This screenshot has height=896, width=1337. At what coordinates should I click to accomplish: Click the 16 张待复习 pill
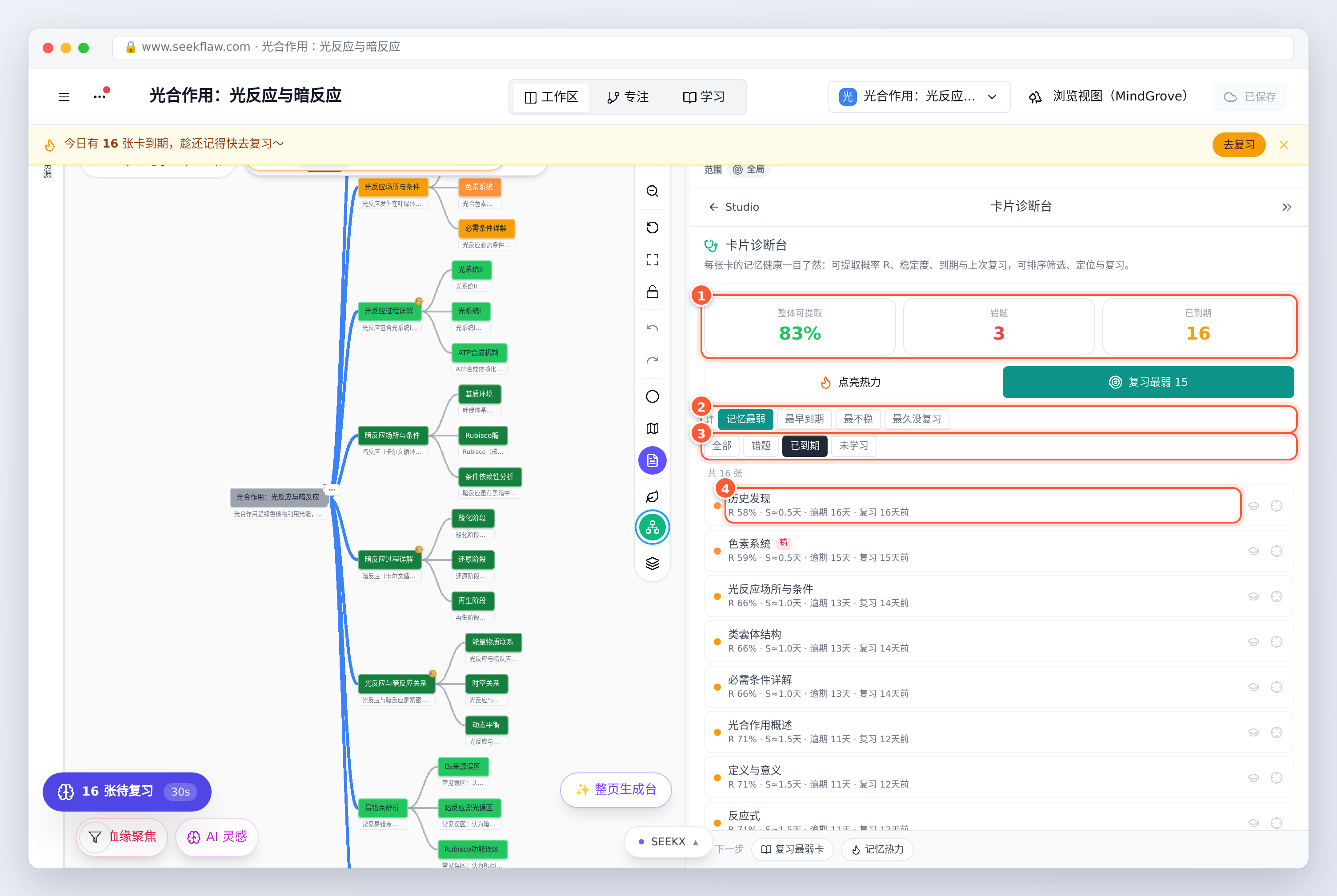pos(127,792)
